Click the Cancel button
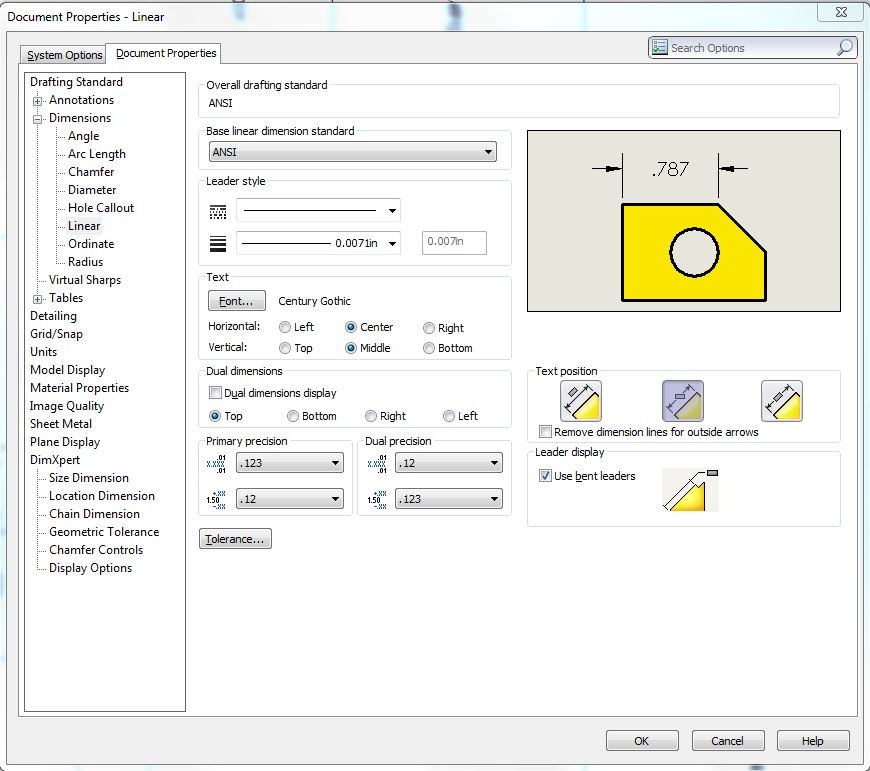This screenshot has height=771, width=870. (x=727, y=741)
